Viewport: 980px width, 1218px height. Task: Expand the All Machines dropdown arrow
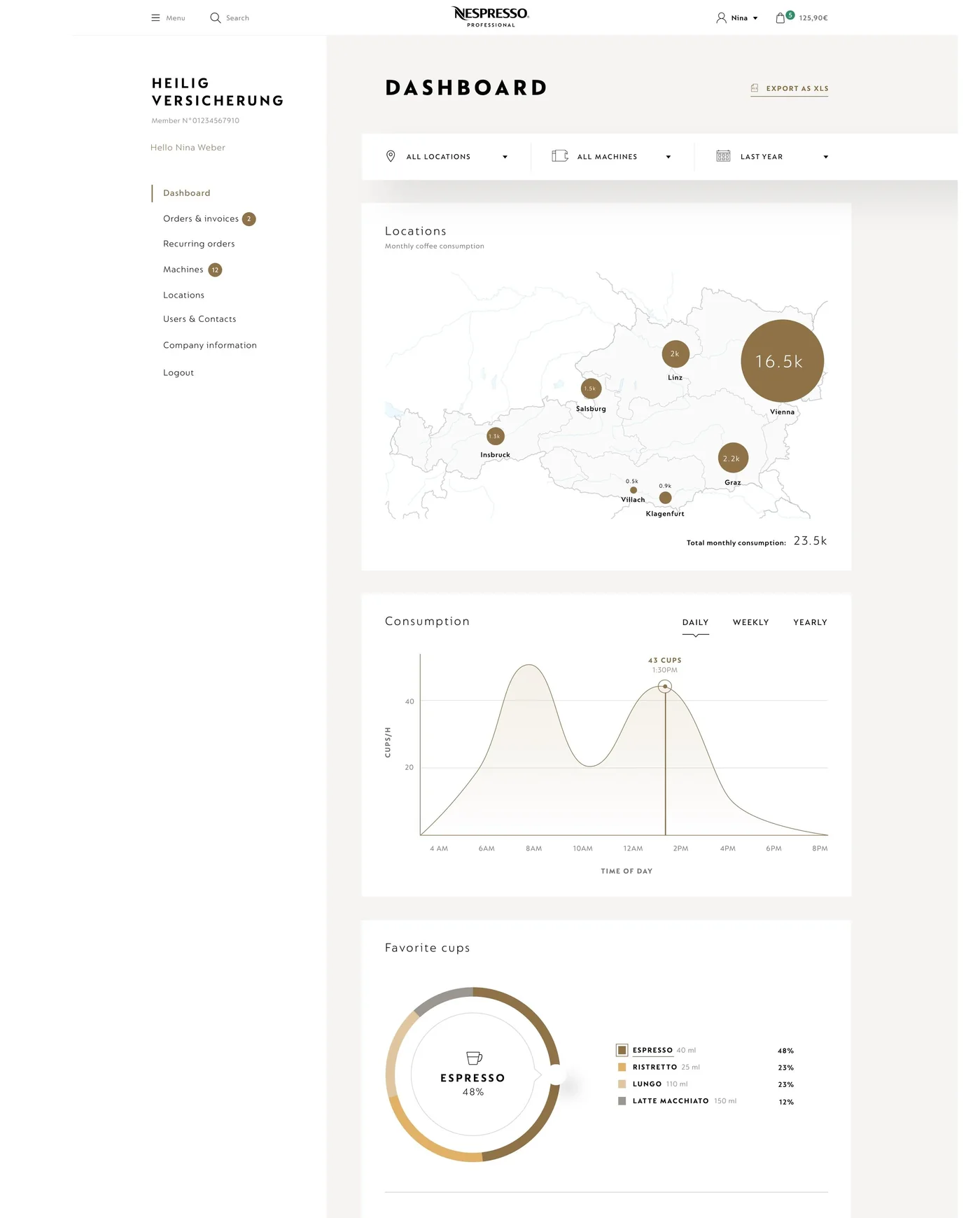coord(668,157)
